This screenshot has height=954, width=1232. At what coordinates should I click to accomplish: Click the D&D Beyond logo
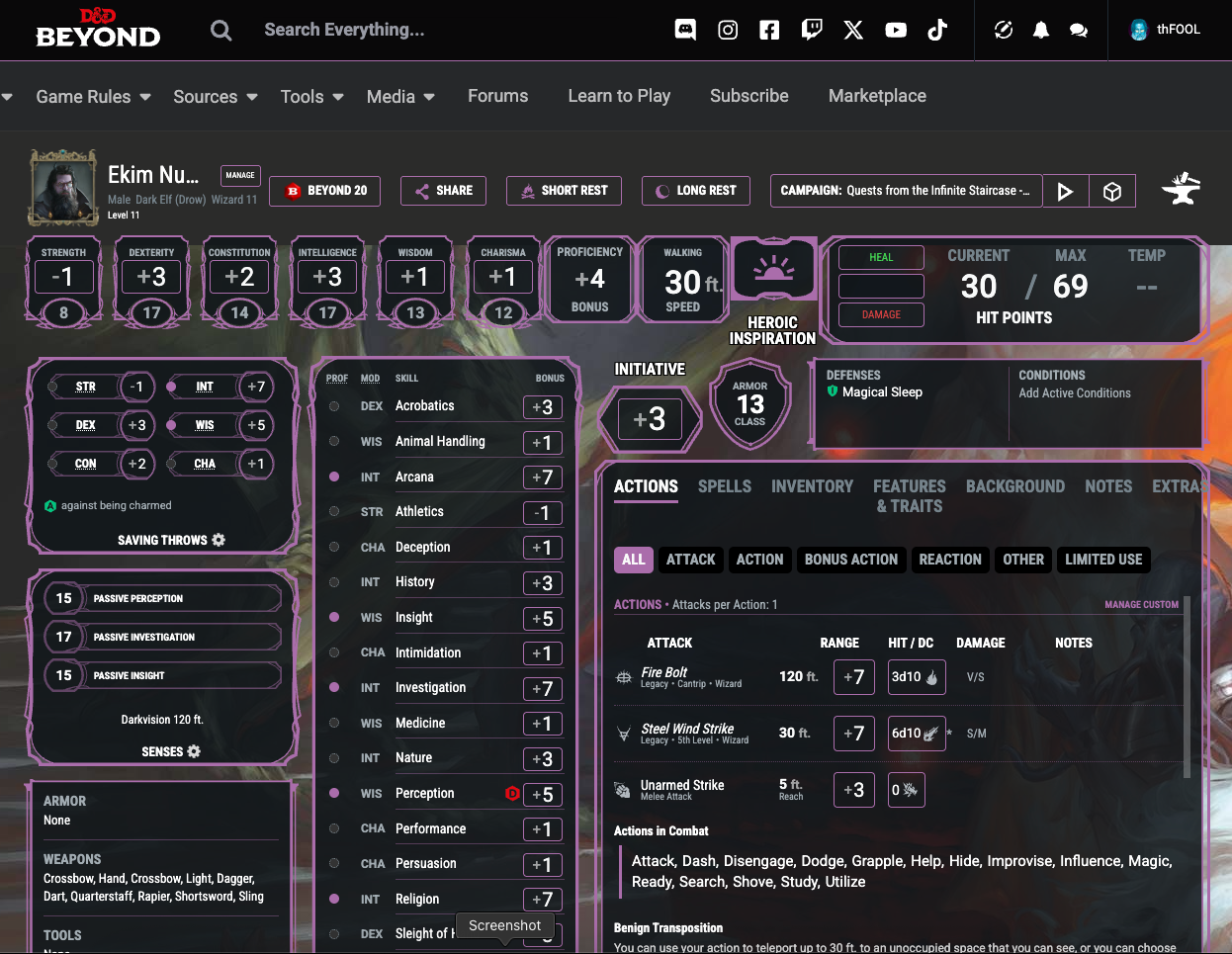point(98,29)
